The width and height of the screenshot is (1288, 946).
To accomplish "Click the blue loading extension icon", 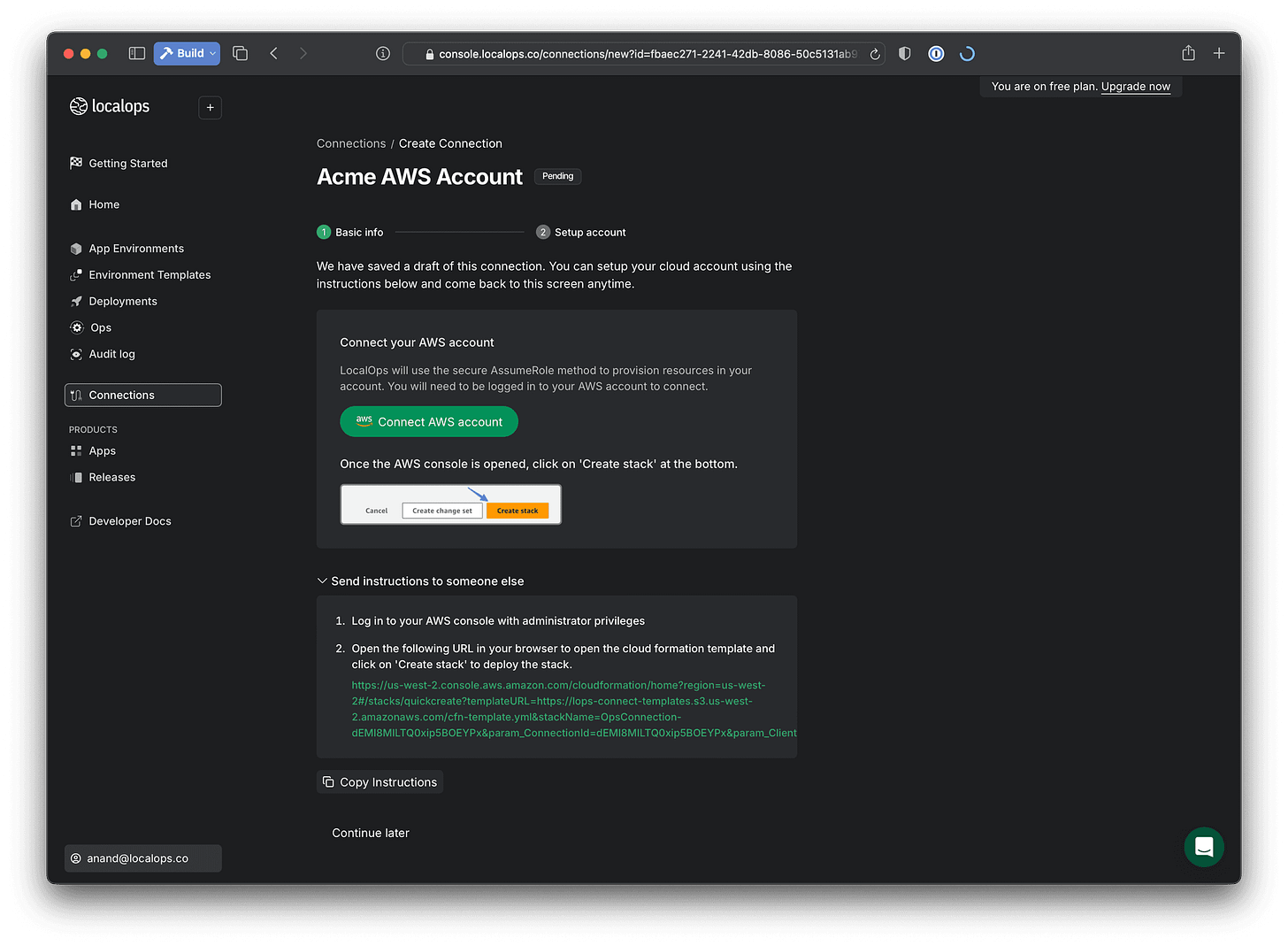I will point(967,54).
